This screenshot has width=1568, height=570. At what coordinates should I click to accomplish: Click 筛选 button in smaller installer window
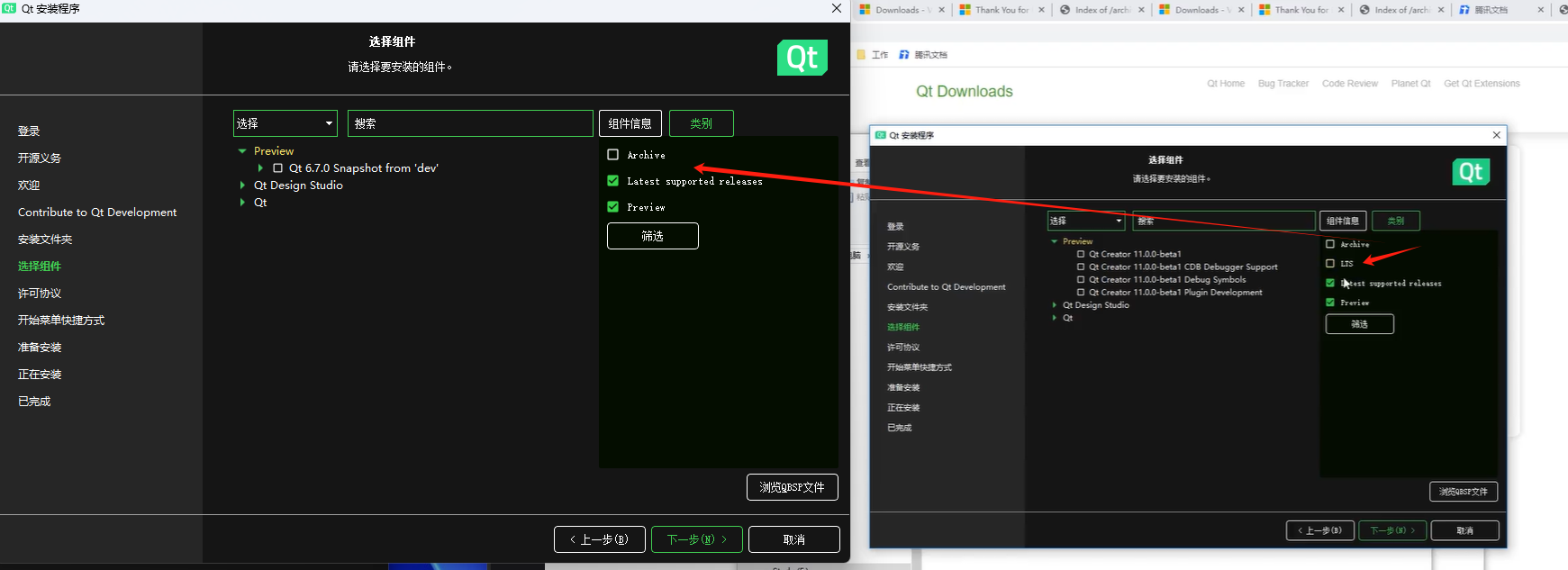[x=1360, y=324]
